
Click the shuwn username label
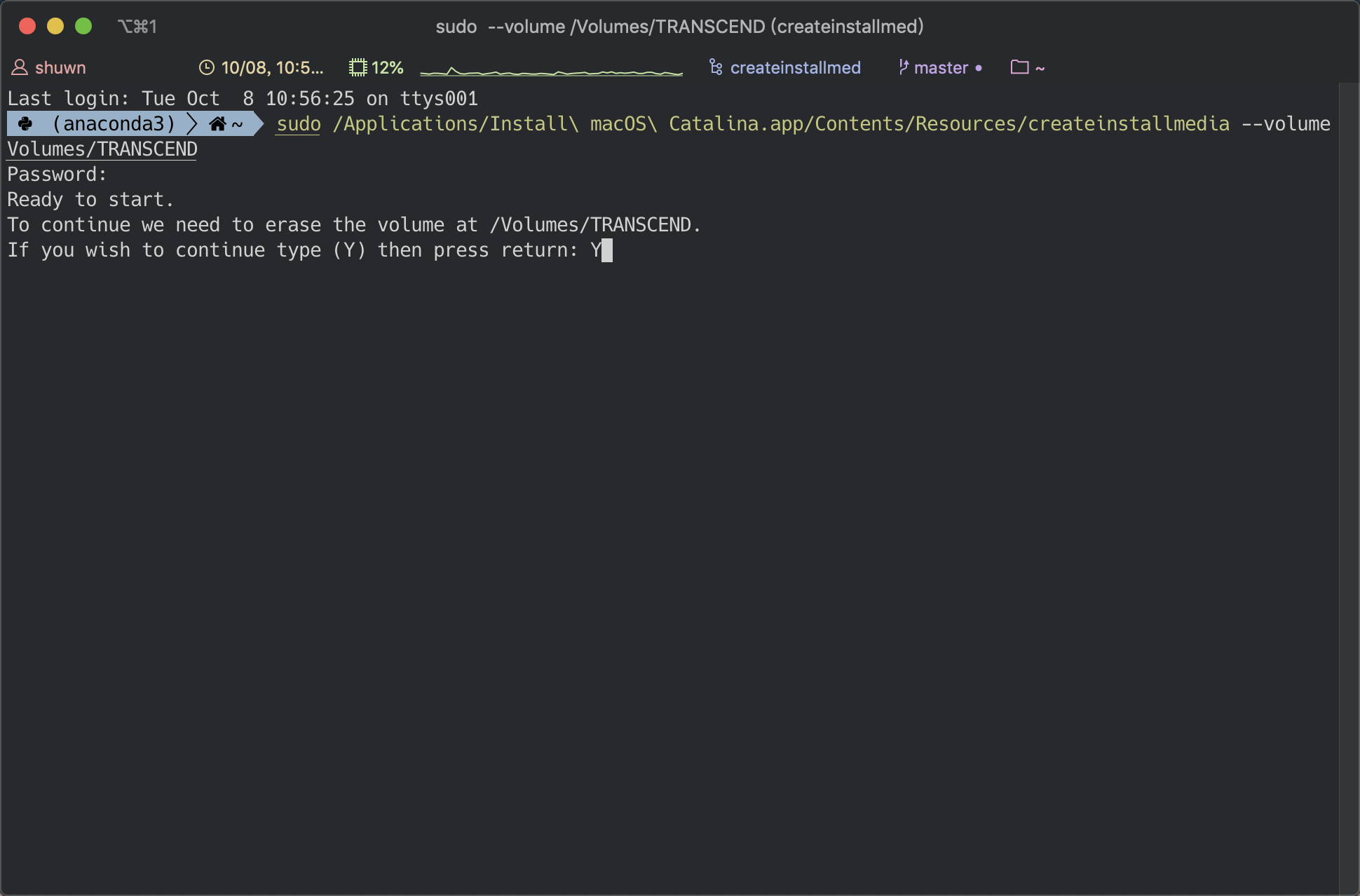pyautogui.click(x=60, y=68)
